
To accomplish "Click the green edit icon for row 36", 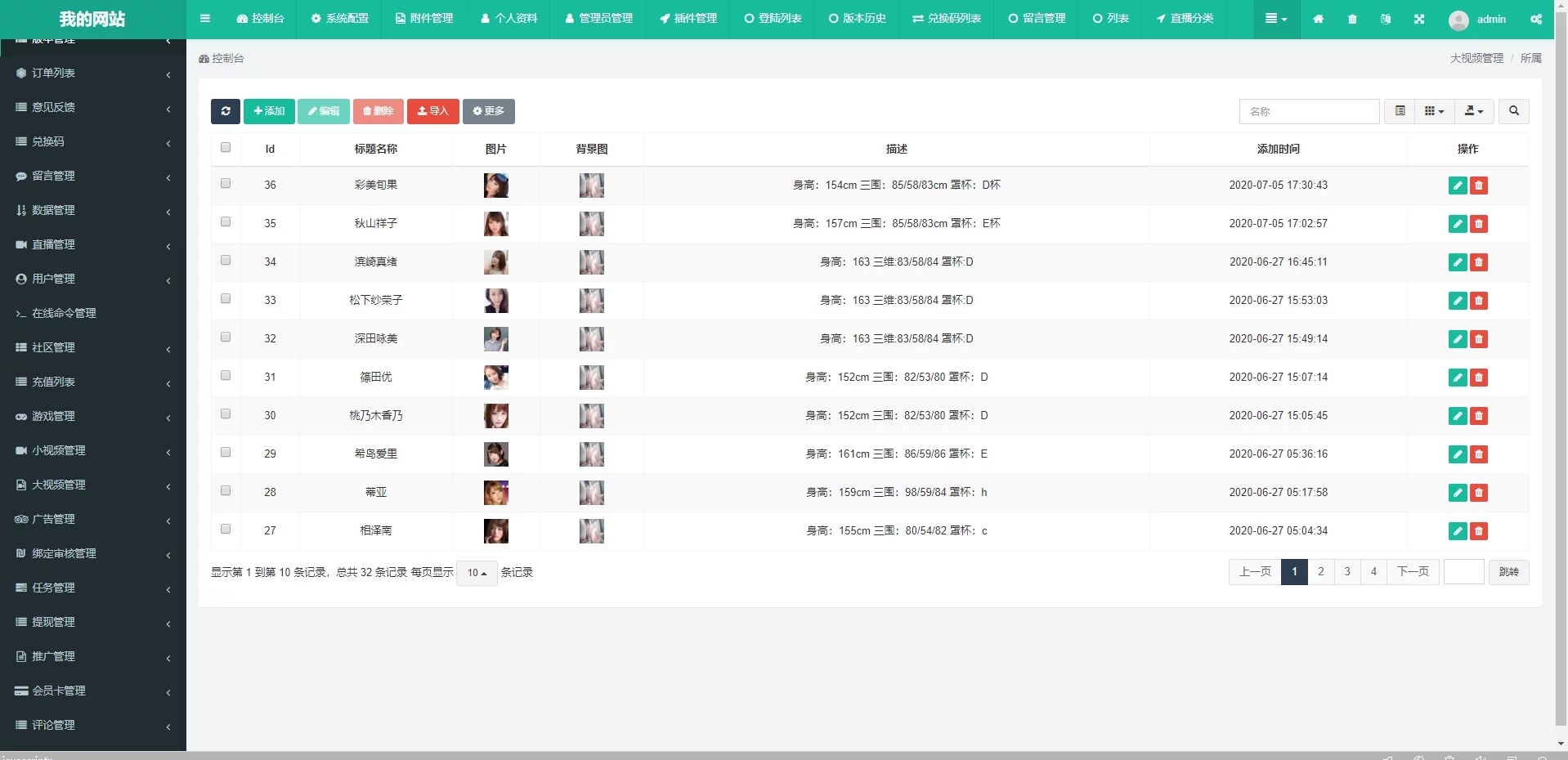I will (x=1457, y=186).
